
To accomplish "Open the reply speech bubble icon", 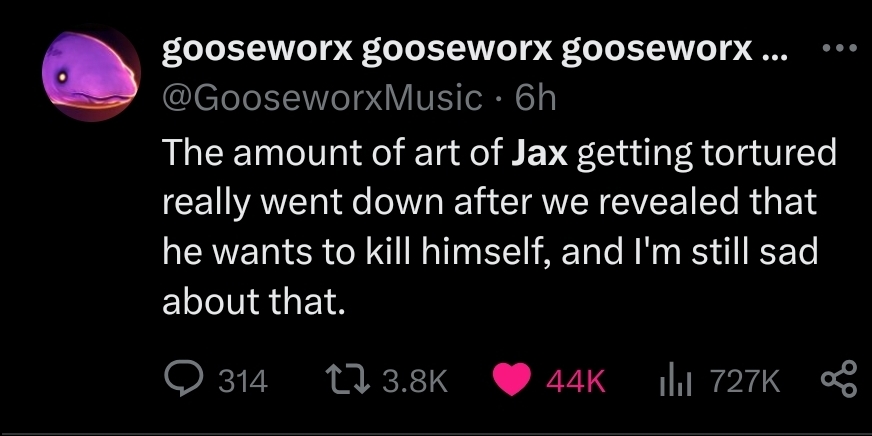I will click(181, 381).
